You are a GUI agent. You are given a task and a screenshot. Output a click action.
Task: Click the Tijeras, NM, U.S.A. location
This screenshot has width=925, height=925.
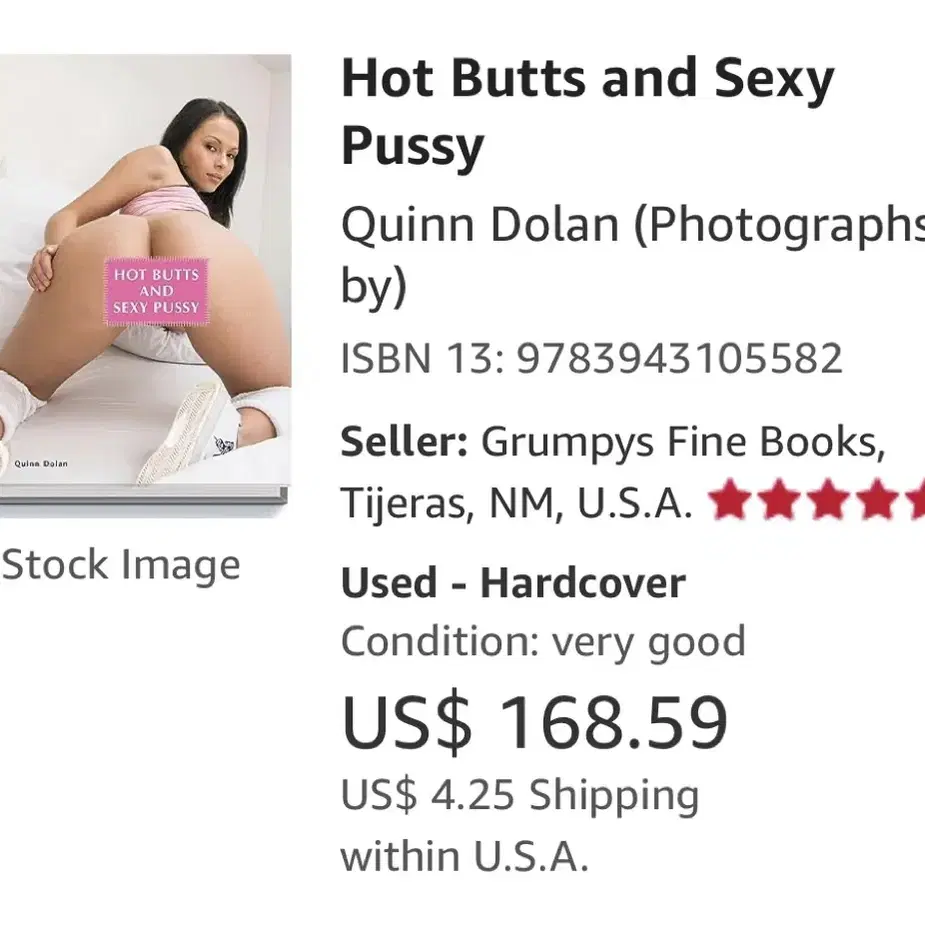[x=517, y=503]
